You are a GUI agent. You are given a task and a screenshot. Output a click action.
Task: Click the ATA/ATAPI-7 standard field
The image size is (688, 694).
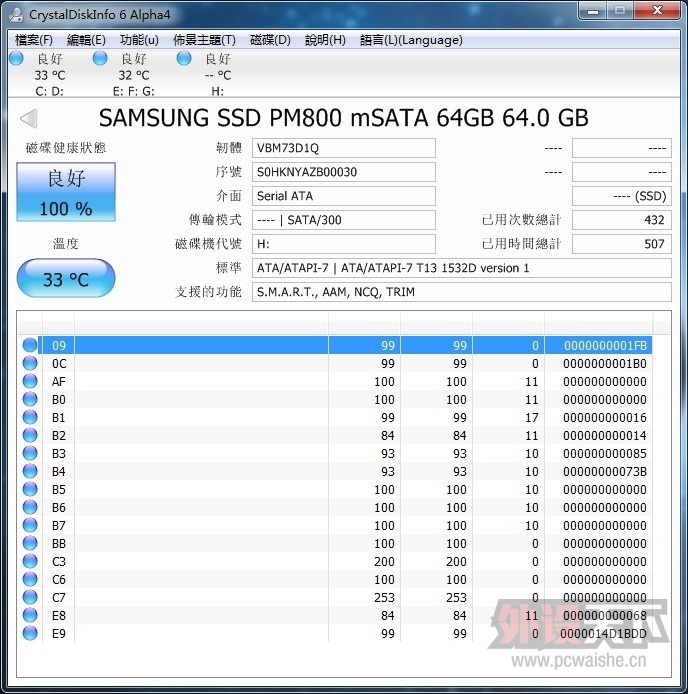tap(462, 268)
